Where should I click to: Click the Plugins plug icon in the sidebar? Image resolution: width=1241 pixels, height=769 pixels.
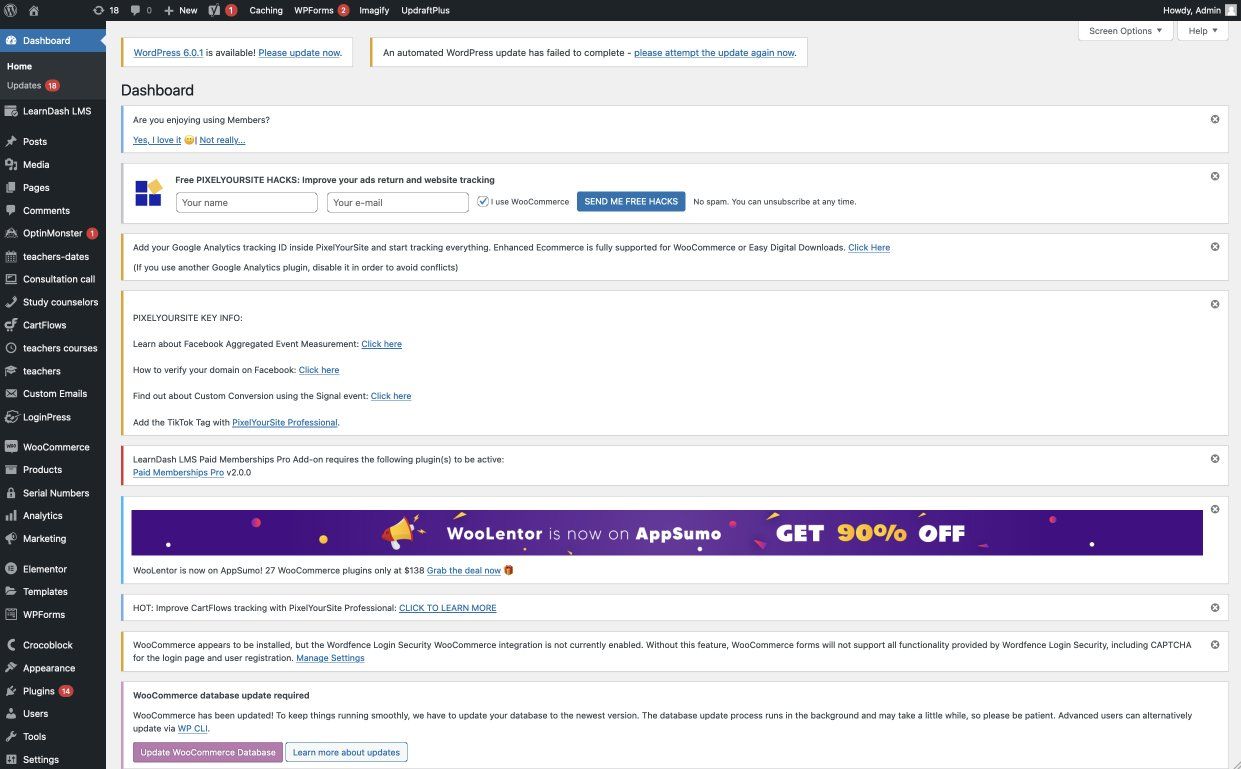click(x=11, y=691)
